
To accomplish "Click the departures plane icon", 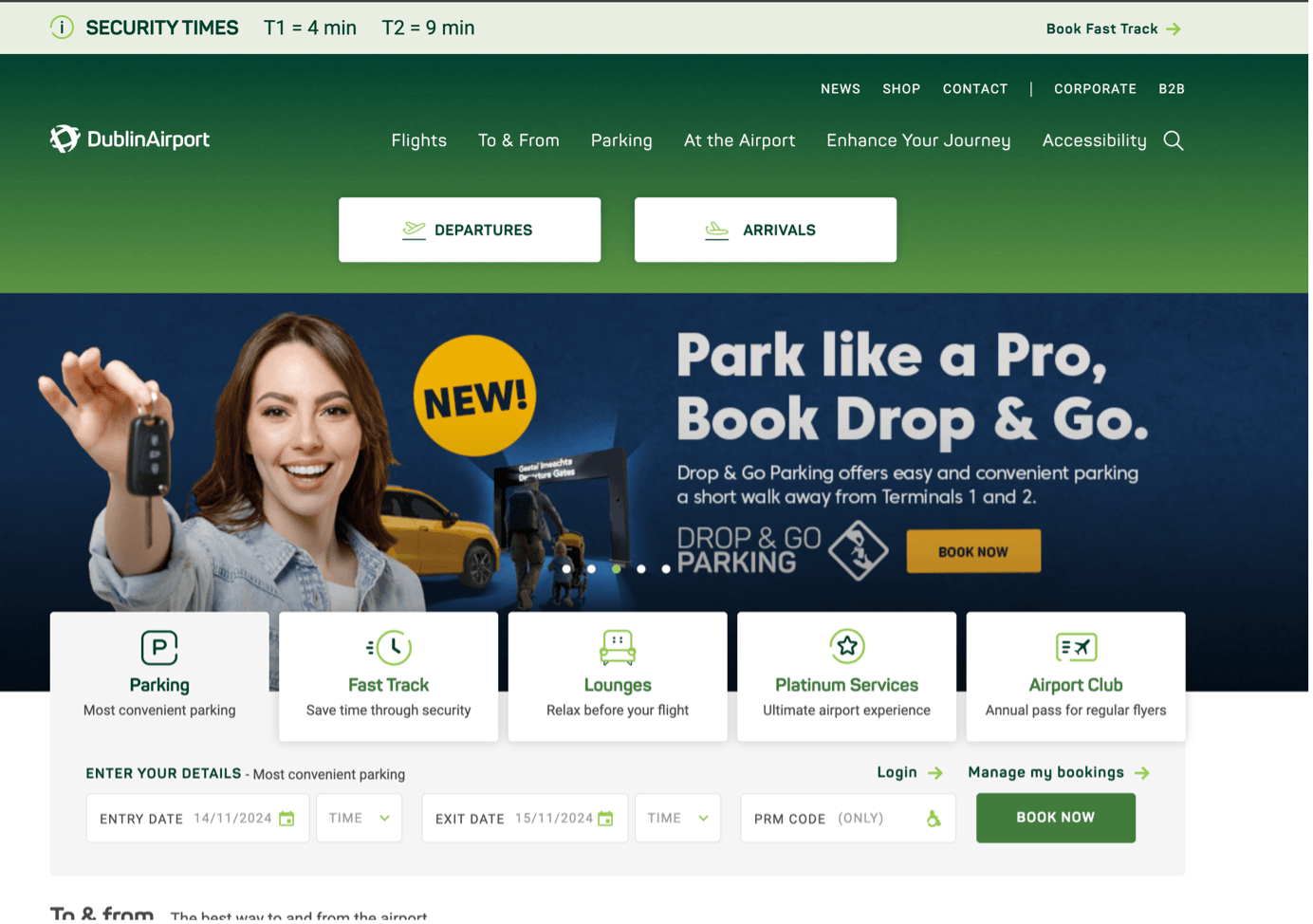I will point(415,231).
